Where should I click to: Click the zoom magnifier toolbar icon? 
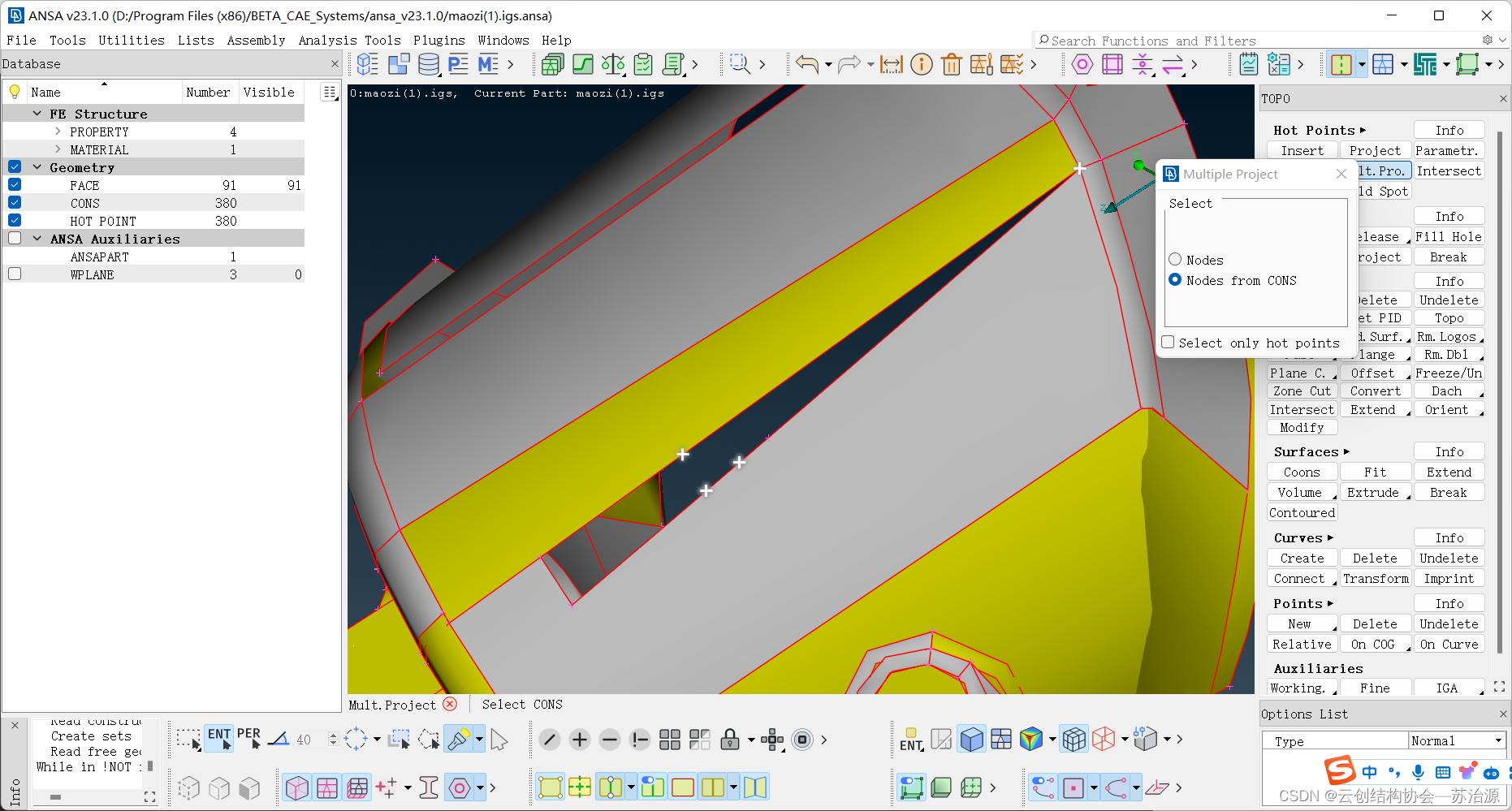coord(739,64)
